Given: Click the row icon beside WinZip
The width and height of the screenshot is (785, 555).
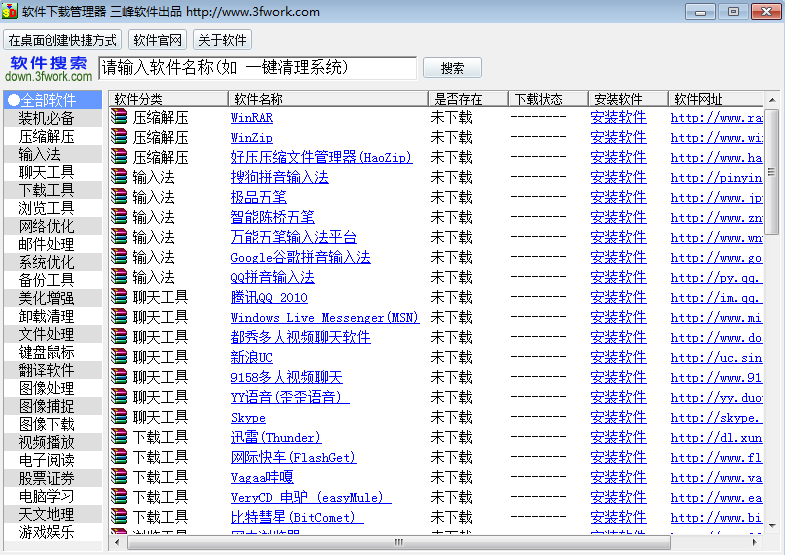Looking at the screenshot, I should click(x=119, y=137).
